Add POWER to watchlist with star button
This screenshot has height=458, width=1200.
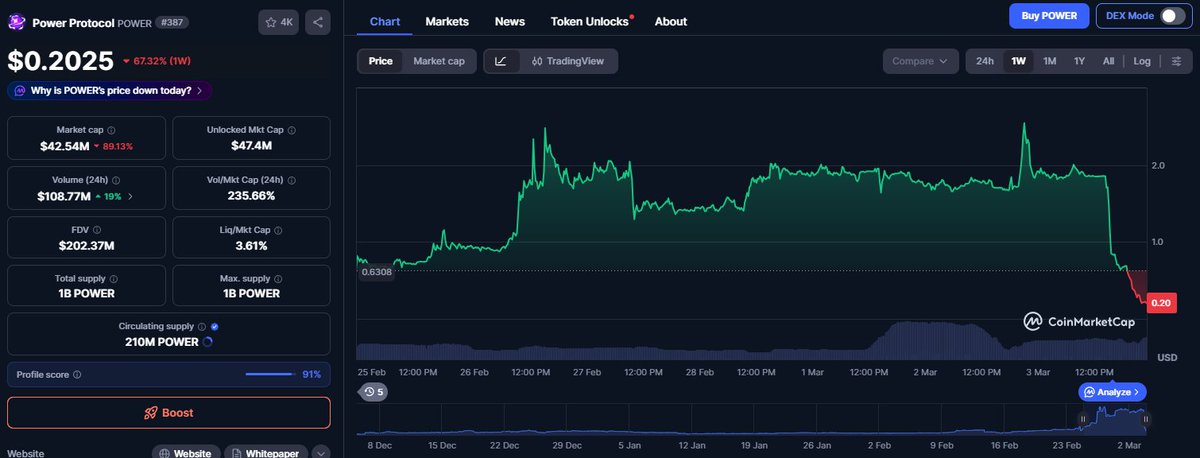279,21
